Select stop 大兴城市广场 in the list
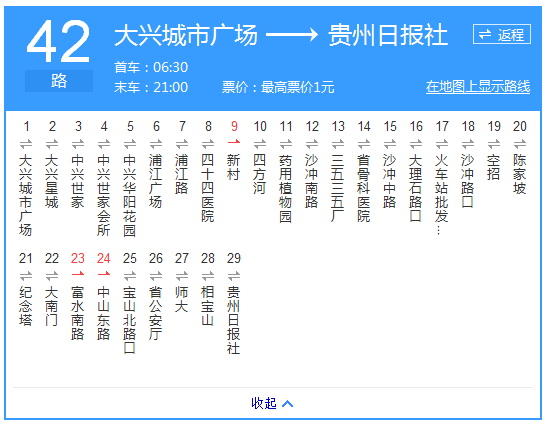 pyautogui.click(x=26, y=195)
